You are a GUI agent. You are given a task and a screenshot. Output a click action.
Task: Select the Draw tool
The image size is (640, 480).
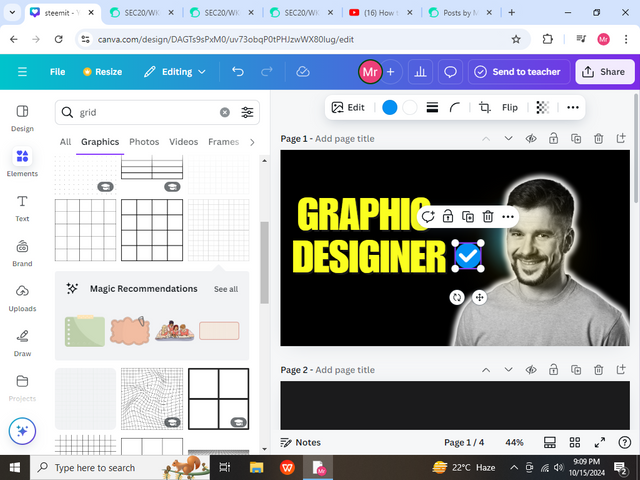point(22,343)
